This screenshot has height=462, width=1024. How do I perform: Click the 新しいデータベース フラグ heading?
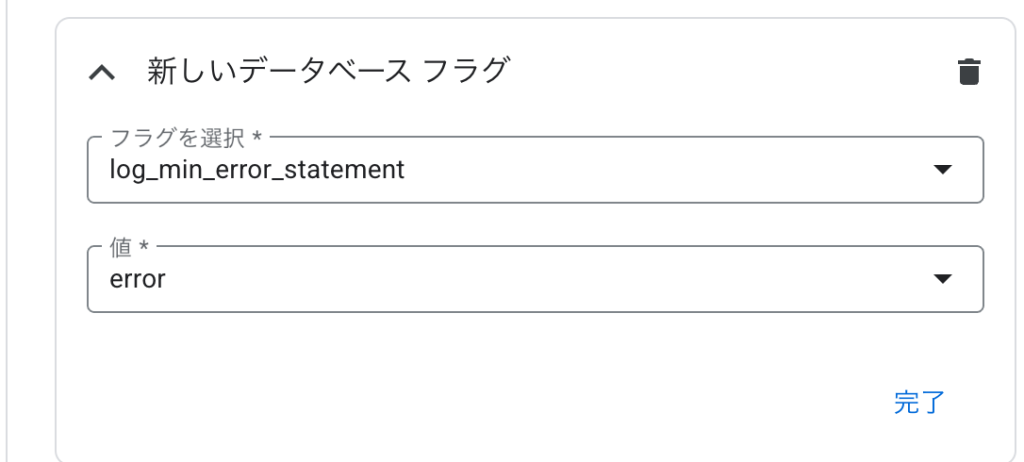point(327,71)
